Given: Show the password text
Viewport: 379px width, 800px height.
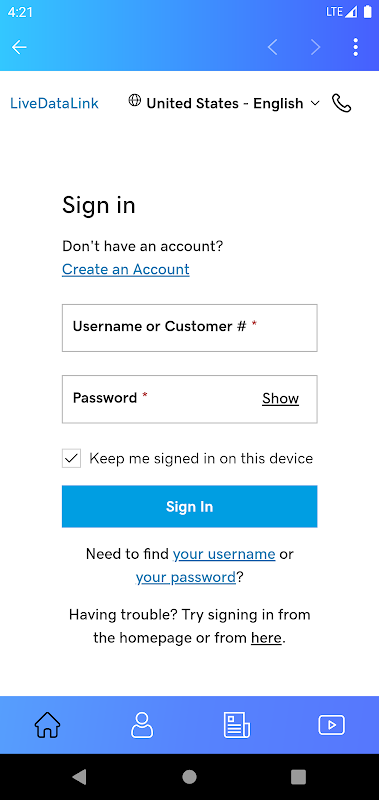Looking at the screenshot, I should click(281, 398).
